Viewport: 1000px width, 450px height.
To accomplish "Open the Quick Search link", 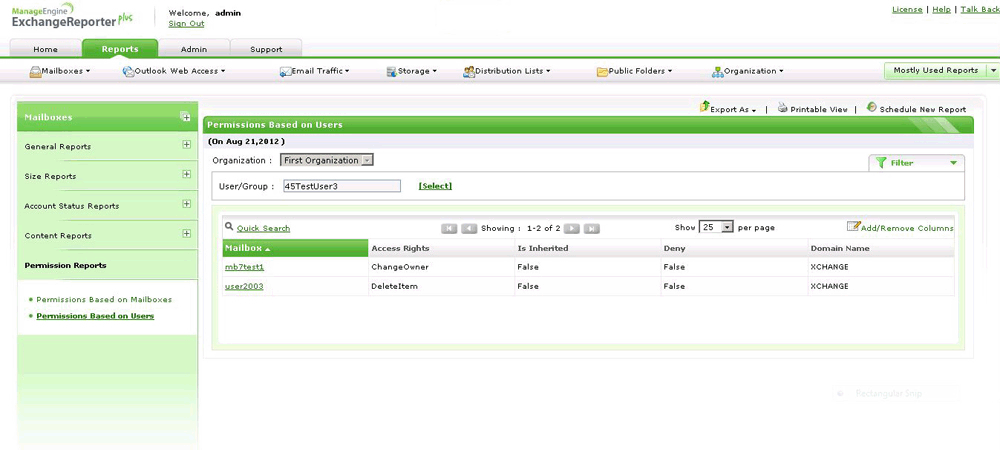I will point(263,228).
